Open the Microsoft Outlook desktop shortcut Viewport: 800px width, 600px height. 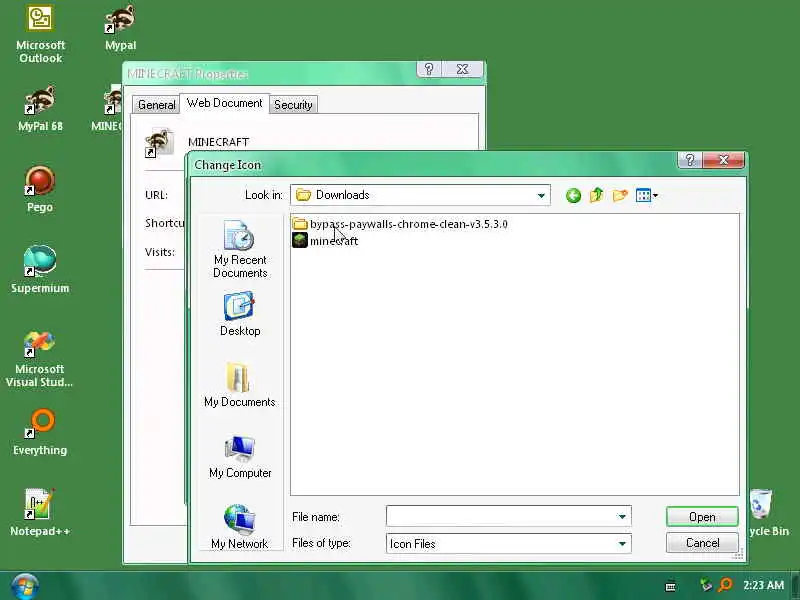click(40, 34)
